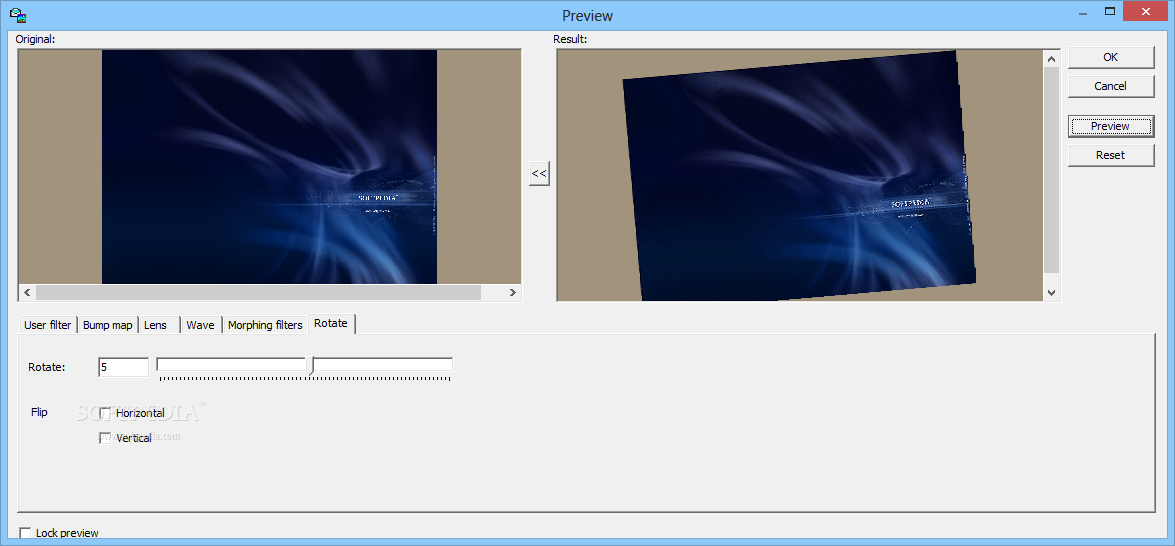Close the Preview dialog window
The width and height of the screenshot is (1175, 546).
tap(1148, 10)
